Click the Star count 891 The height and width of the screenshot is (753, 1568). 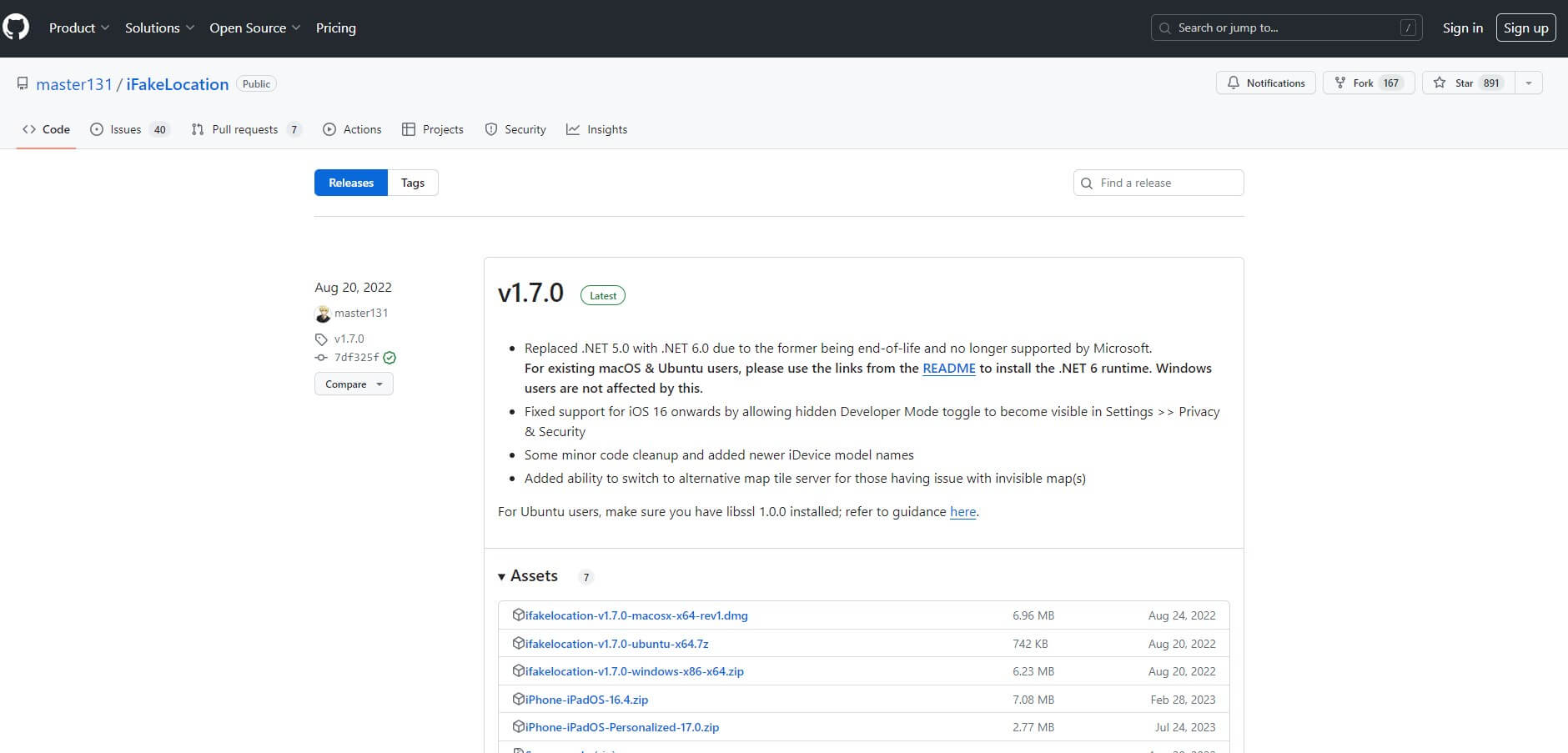(1491, 83)
